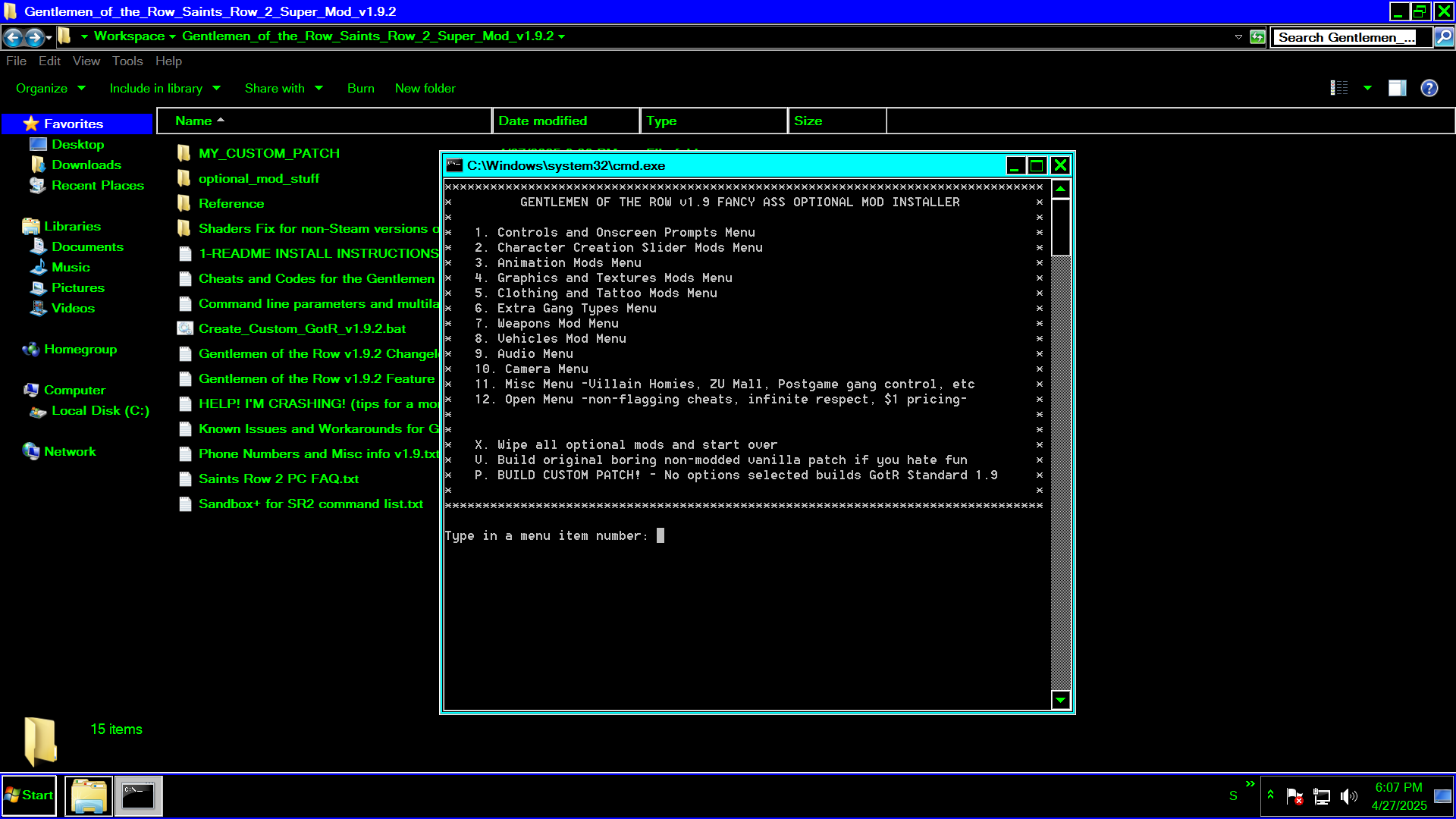Click the New folder button
The image size is (1456, 819).
click(x=425, y=89)
